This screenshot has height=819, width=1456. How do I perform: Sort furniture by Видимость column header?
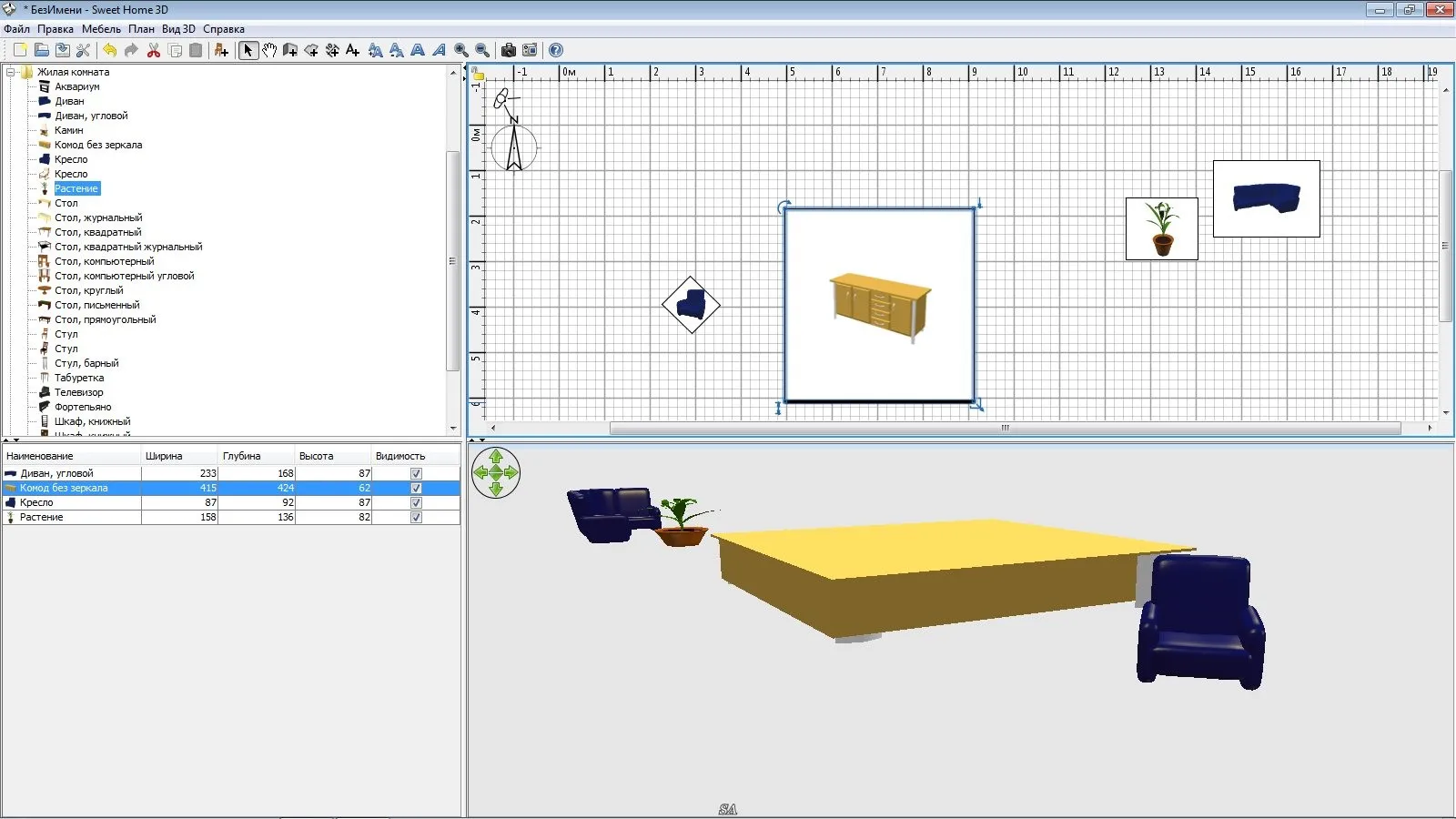point(416,456)
